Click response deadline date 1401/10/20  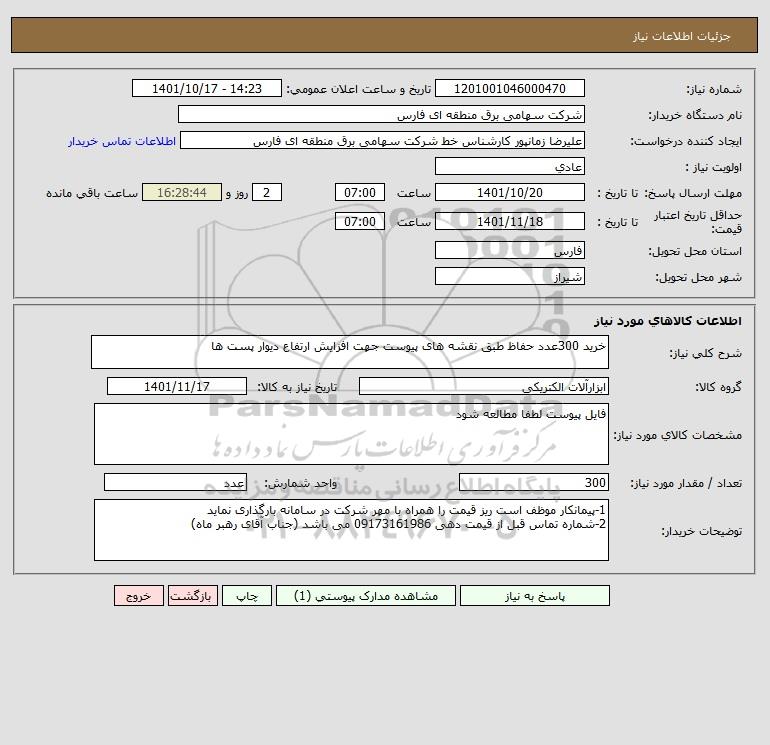point(510,193)
